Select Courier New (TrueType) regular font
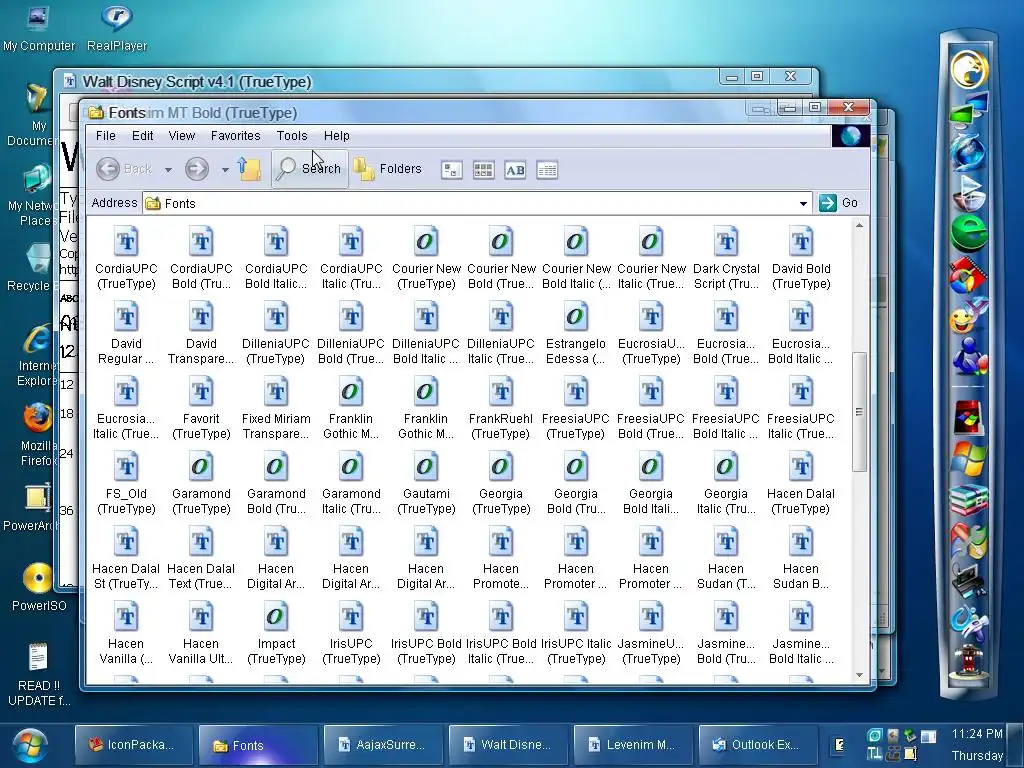 click(426, 259)
